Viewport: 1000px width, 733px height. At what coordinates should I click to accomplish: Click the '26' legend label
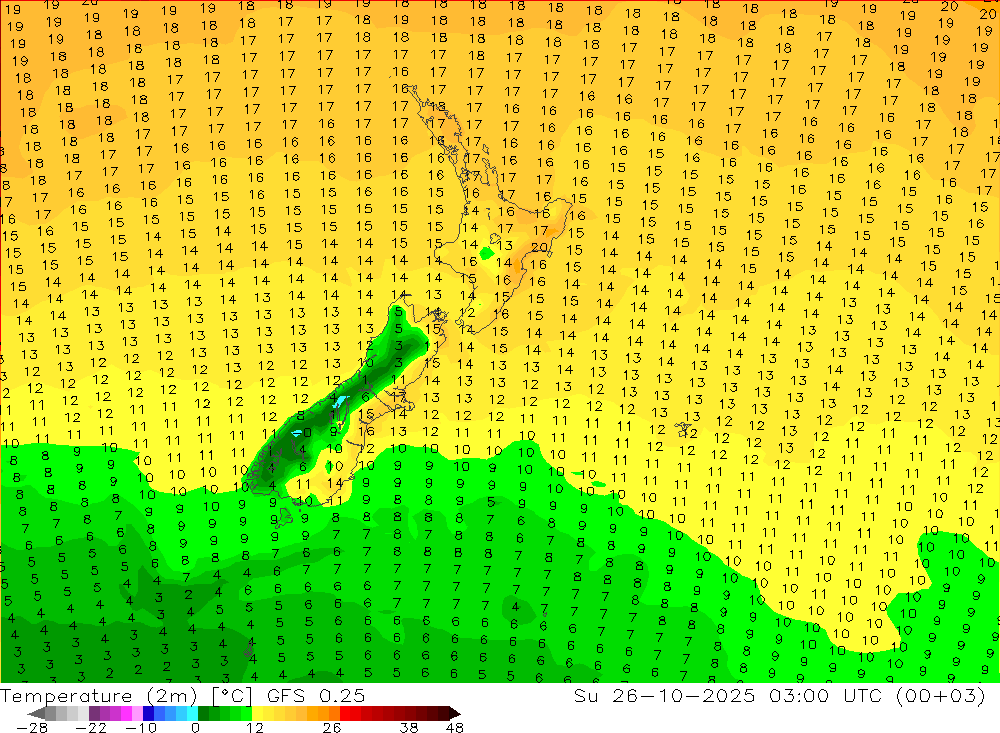pyautogui.click(x=332, y=728)
